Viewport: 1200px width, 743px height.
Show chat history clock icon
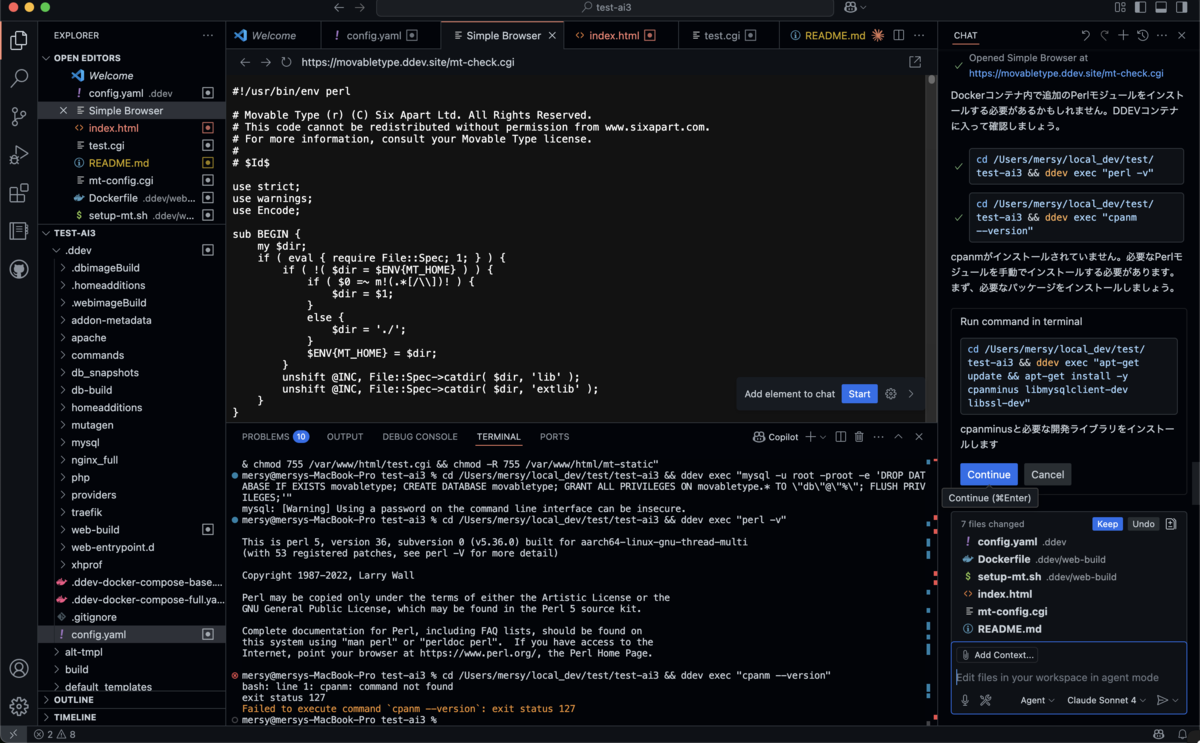click(x=1142, y=35)
